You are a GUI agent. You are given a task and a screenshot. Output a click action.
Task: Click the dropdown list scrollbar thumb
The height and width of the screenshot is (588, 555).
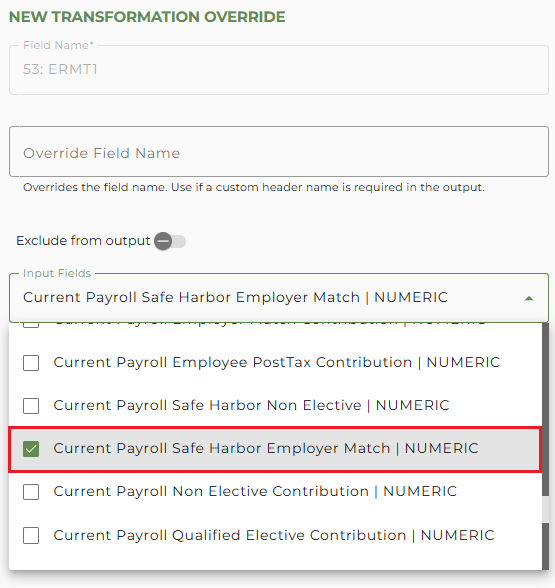pos(546,410)
